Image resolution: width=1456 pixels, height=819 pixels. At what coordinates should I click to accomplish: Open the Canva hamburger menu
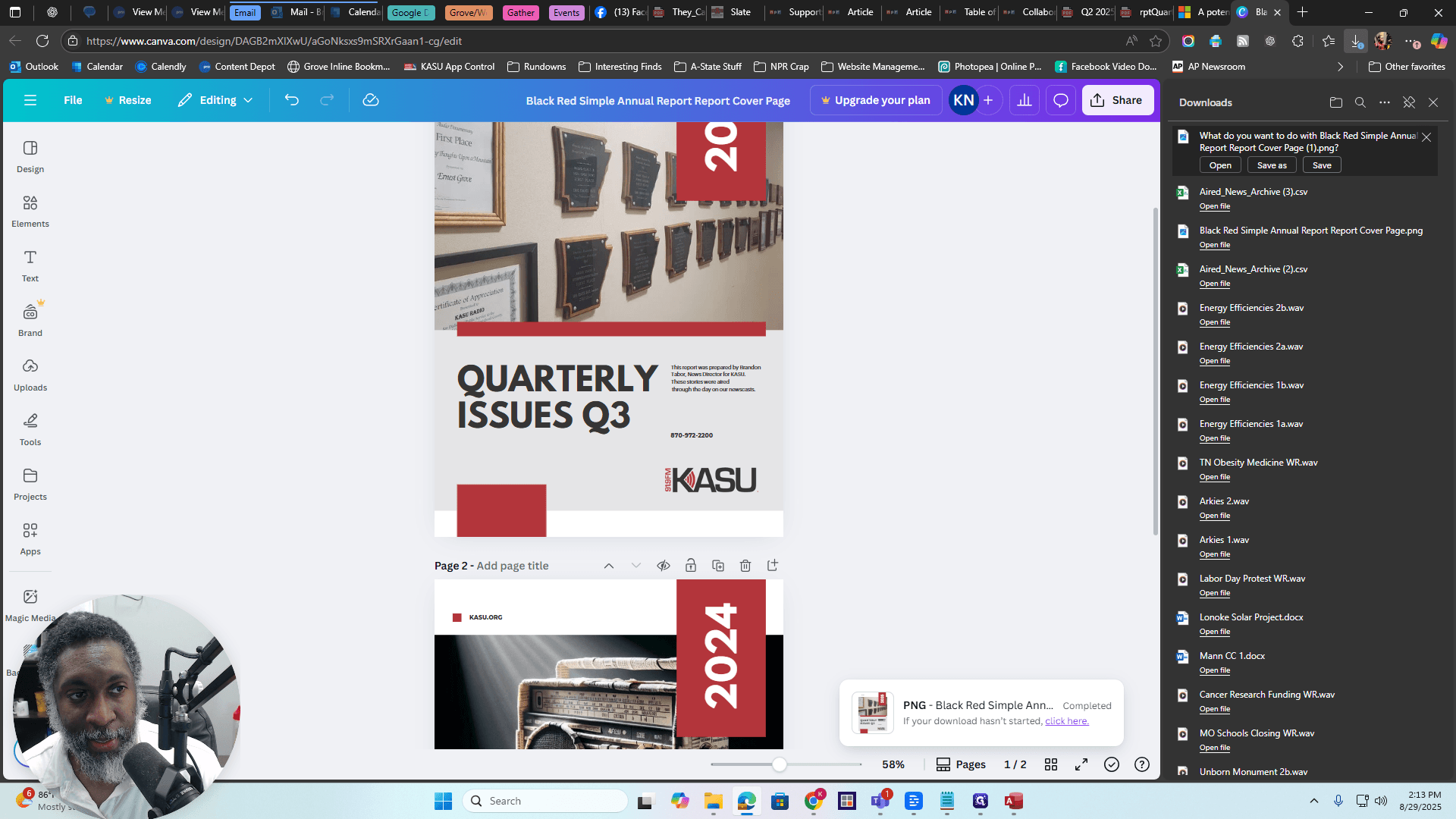30,100
